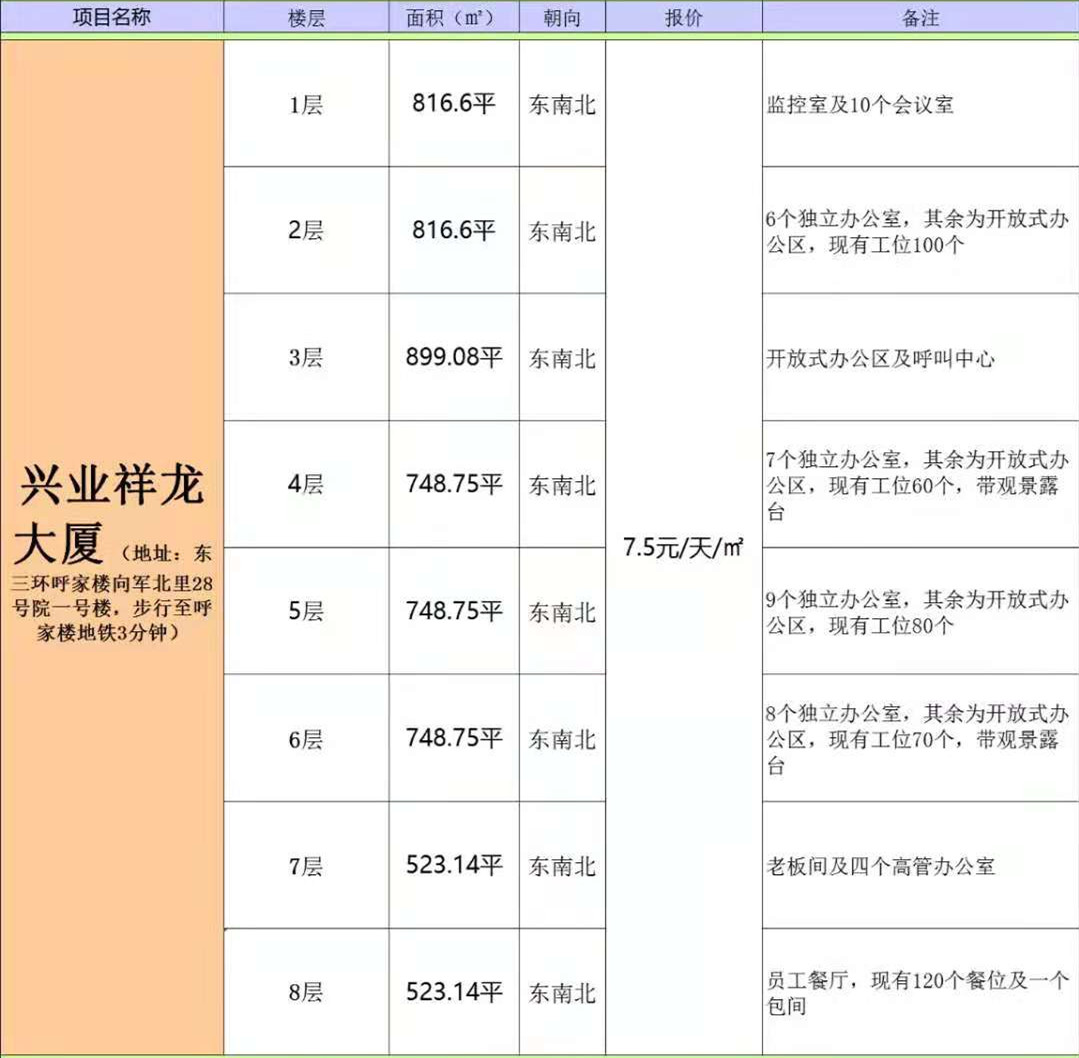
Task: Click the 面积（㎡） column header
Action: (453, 17)
